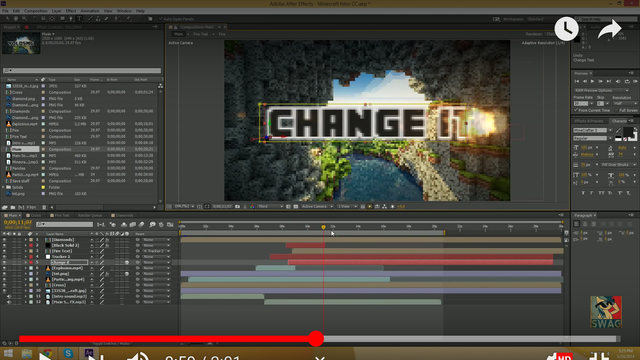Select the Hand tool in toolbar
The image size is (640, 360).
(x=16, y=19)
